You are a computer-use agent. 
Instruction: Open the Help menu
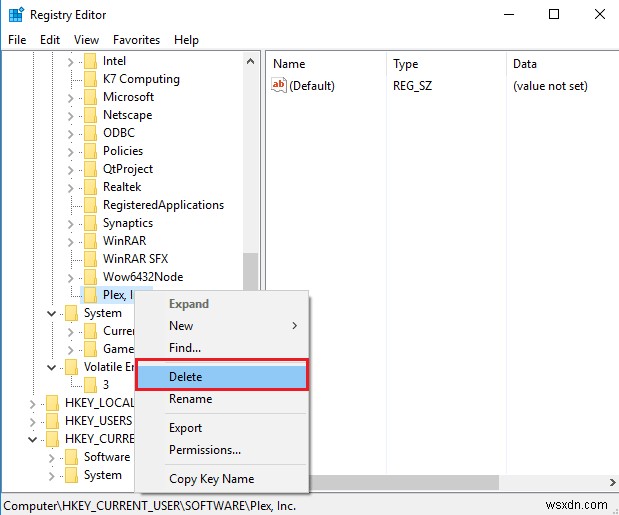point(186,40)
